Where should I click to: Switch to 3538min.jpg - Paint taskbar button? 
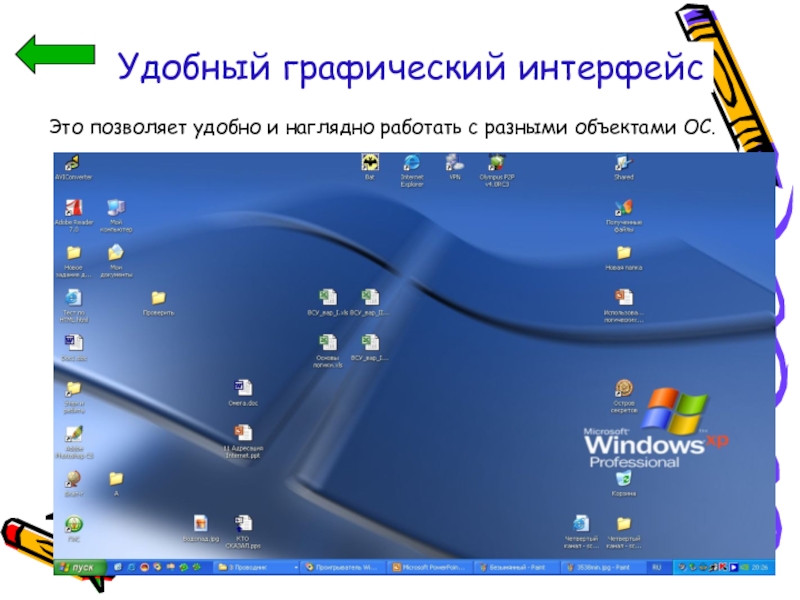coord(604,567)
